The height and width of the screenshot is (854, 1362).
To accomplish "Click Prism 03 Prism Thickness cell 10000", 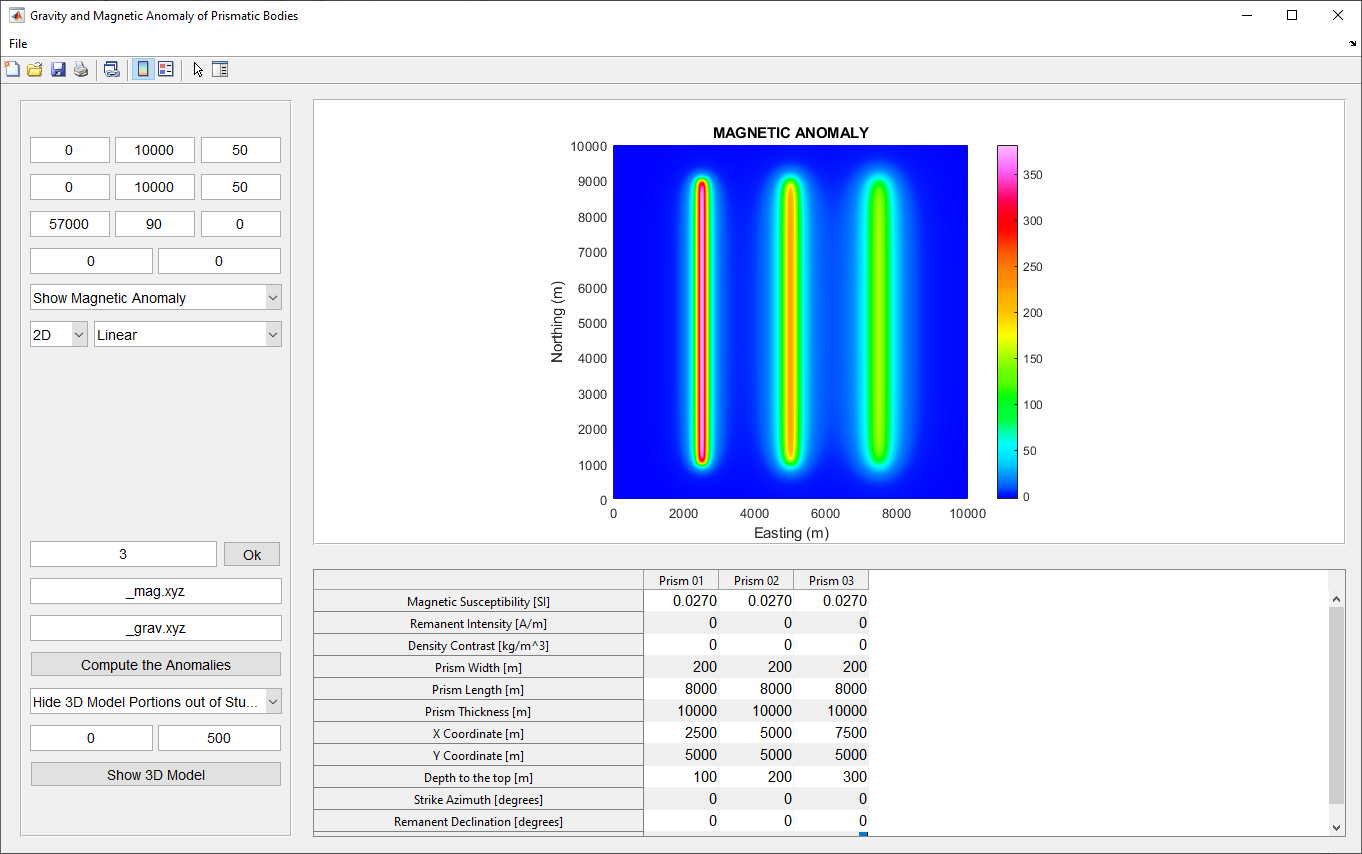I will [x=831, y=711].
